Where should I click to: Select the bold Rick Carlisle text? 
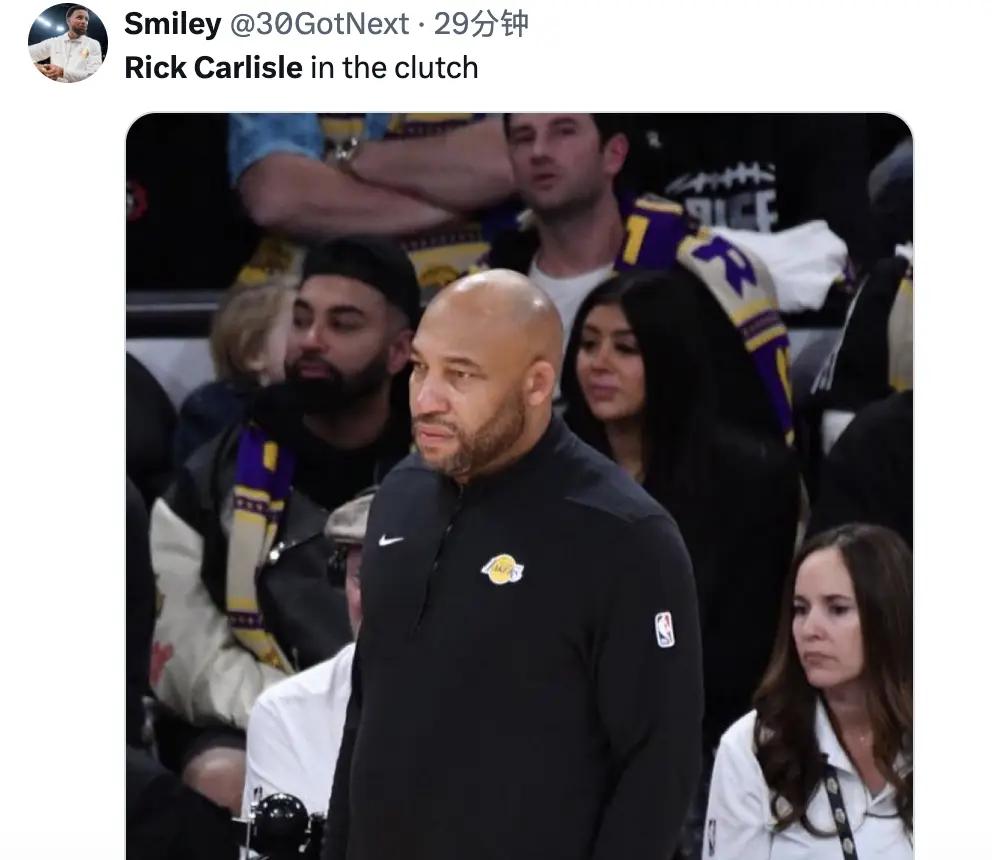point(213,67)
